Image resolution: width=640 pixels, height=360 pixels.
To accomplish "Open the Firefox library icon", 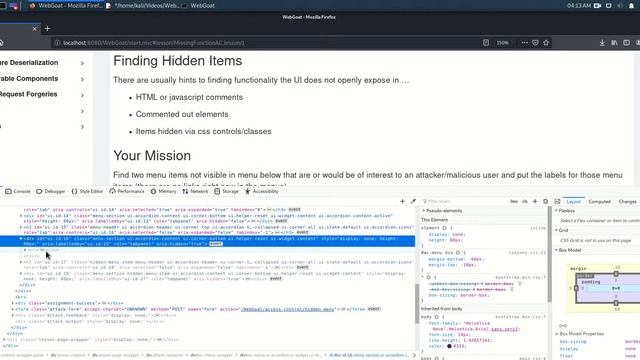I will [614, 43].
